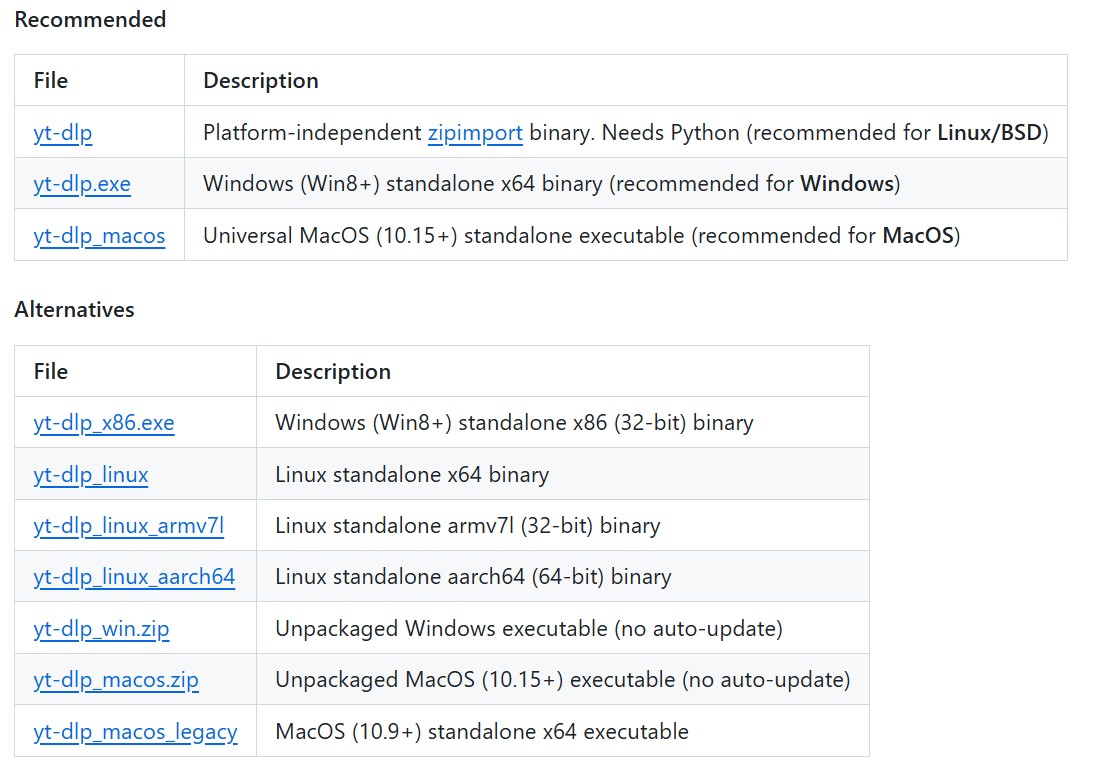Open the yt-dlp_linux file link
The width and height of the screenshot is (1112, 781).
tap(91, 475)
